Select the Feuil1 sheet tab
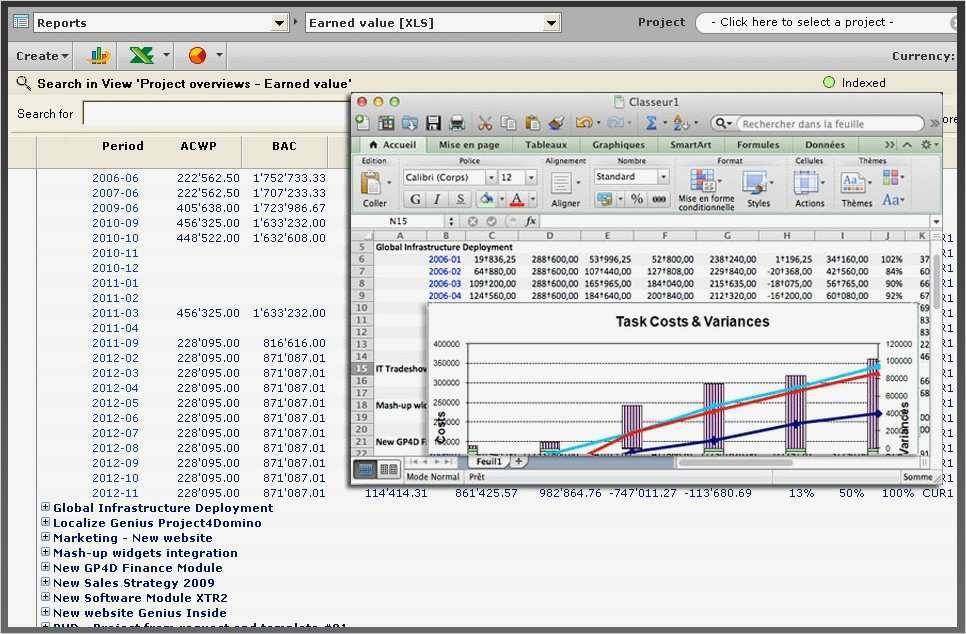The width and height of the screenshot is (966, 634). tap(489, 461)
